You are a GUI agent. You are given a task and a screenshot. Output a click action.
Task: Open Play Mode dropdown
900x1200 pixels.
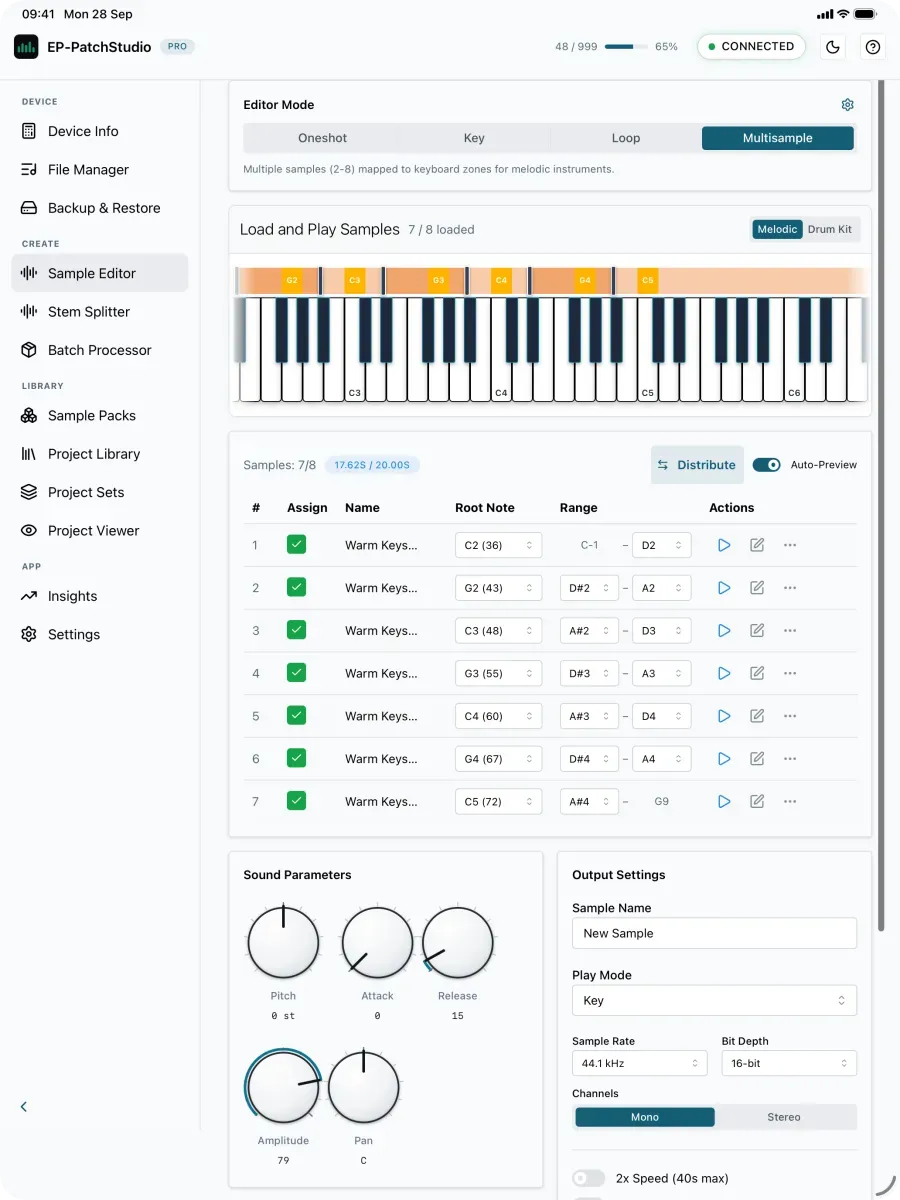click(714, 1000)
